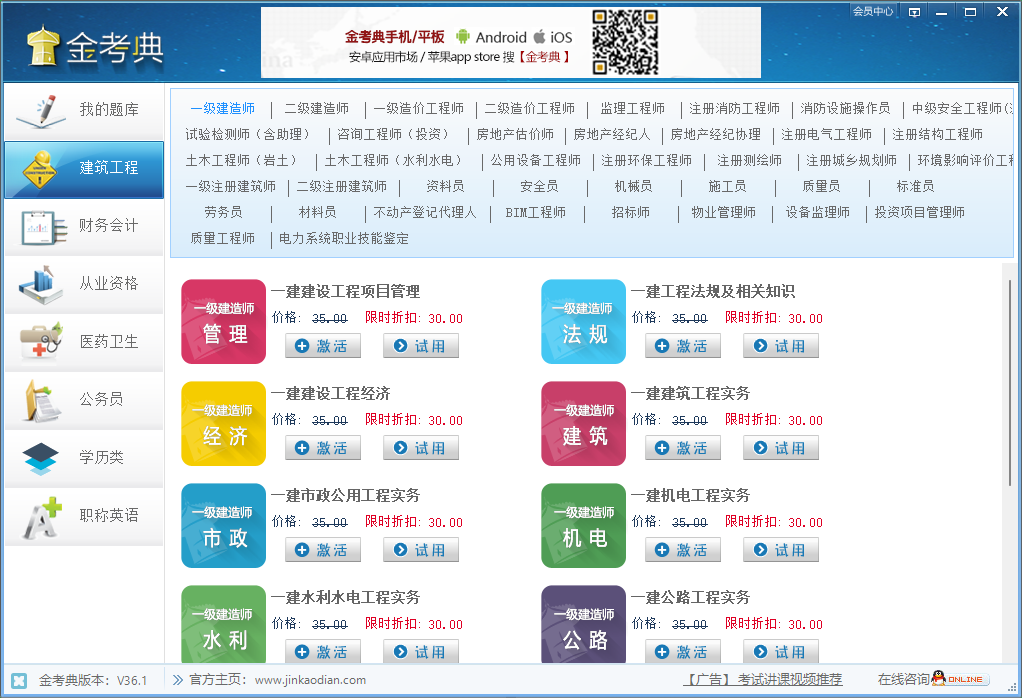1022x698 pixels.
Task: Click the 金考典版本:V36.1 status text
Action: pyautogui.click(x=93, y=680)
